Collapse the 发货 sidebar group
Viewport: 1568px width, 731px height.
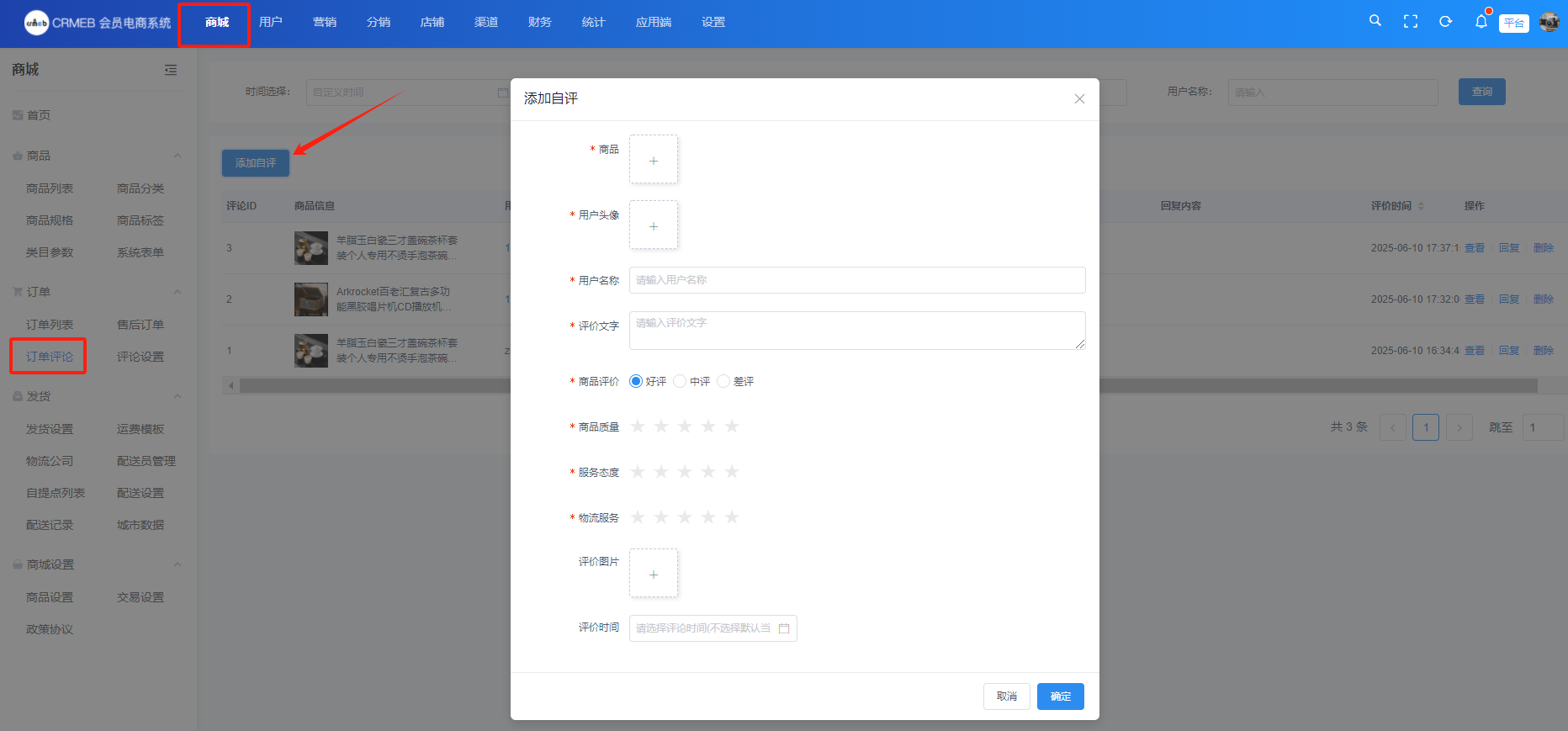[x=177, y=396]
